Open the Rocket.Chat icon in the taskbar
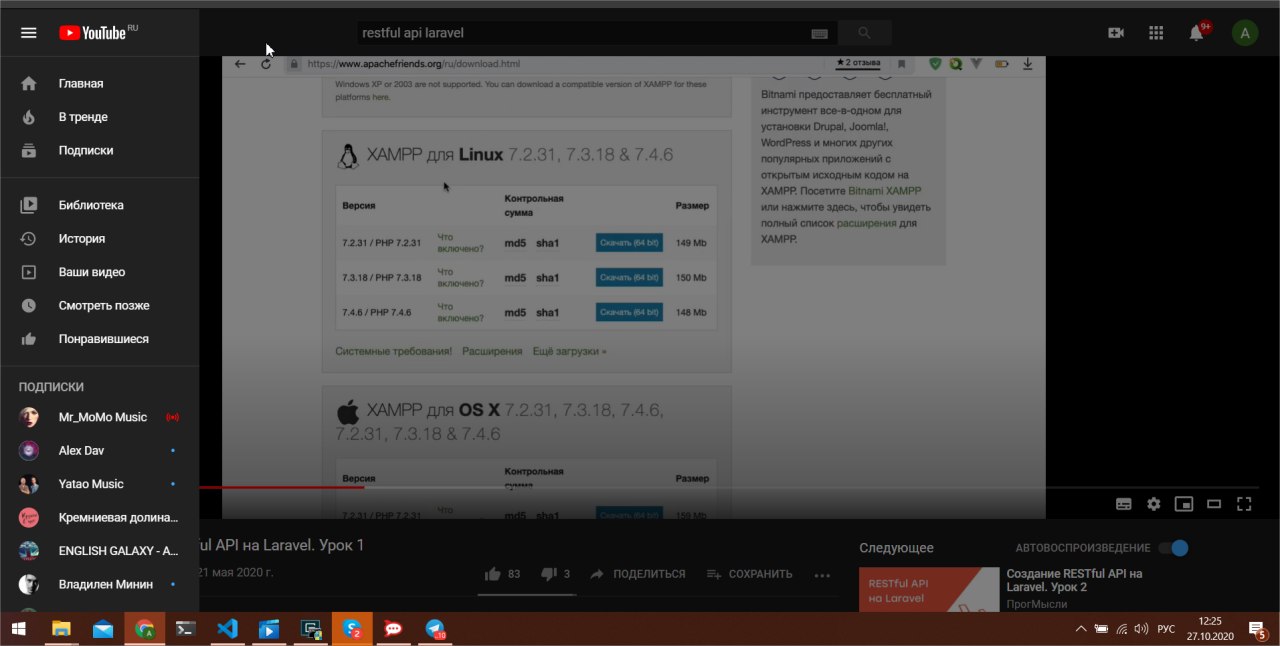This screenshot has width=1280, height=646. tap(393, 629)
